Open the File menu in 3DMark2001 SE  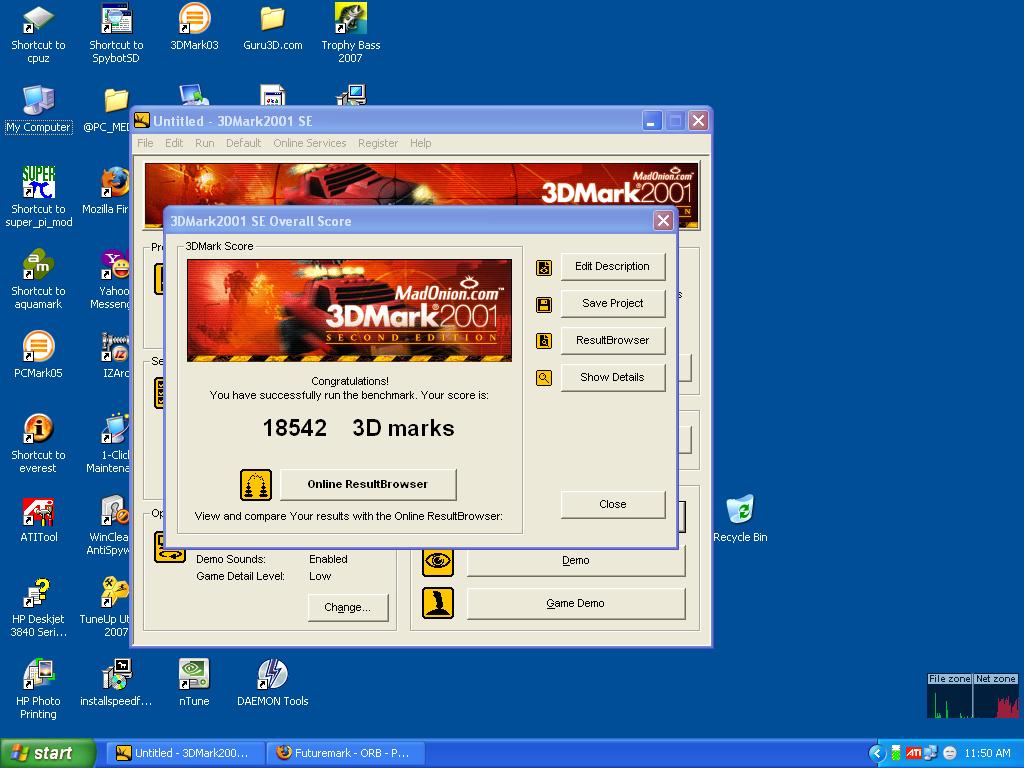tap(145, 143)
